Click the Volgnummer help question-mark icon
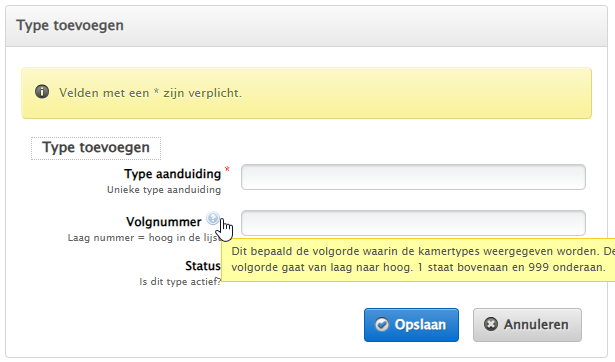Image resolution: width=615 pixels, height=362 pixels. [x=213, y=218]
